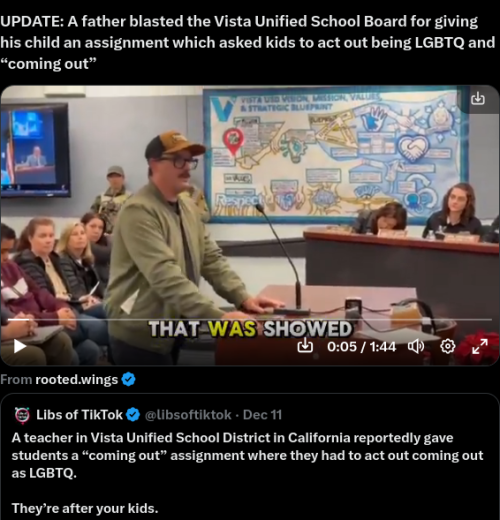
Task: Open rooted.wings source profile link
Action: coord(76,379)
